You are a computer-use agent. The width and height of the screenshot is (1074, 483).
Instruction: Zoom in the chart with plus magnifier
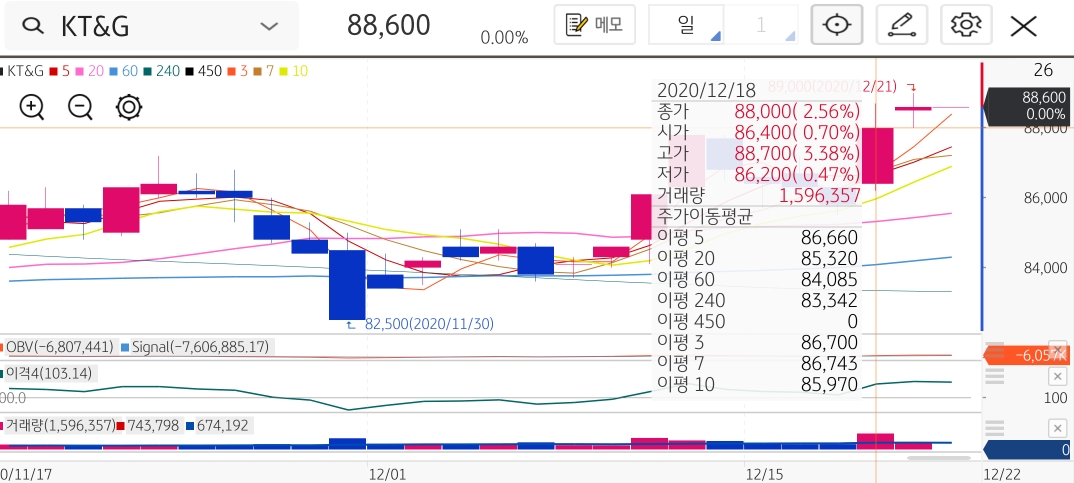coord(32,108)
